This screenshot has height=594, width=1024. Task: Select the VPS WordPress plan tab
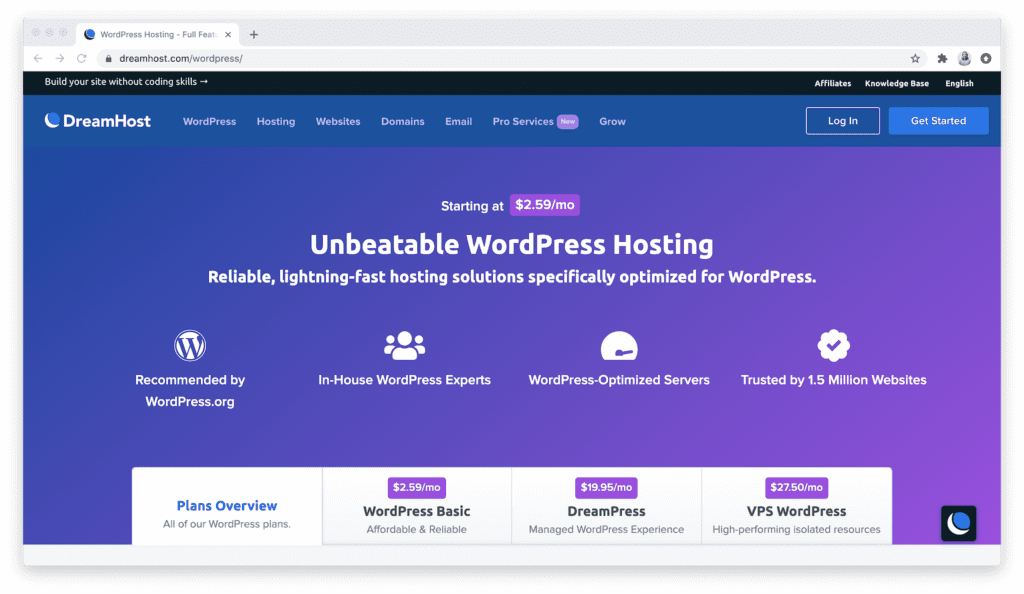[x=796, y=506]
